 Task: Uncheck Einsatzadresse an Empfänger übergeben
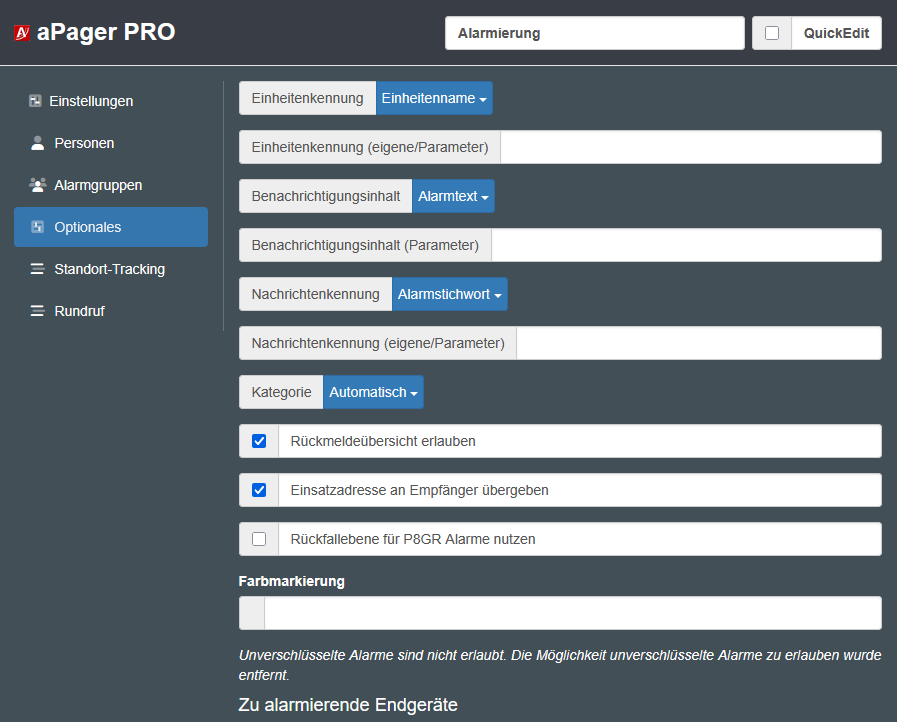point(259,490)
